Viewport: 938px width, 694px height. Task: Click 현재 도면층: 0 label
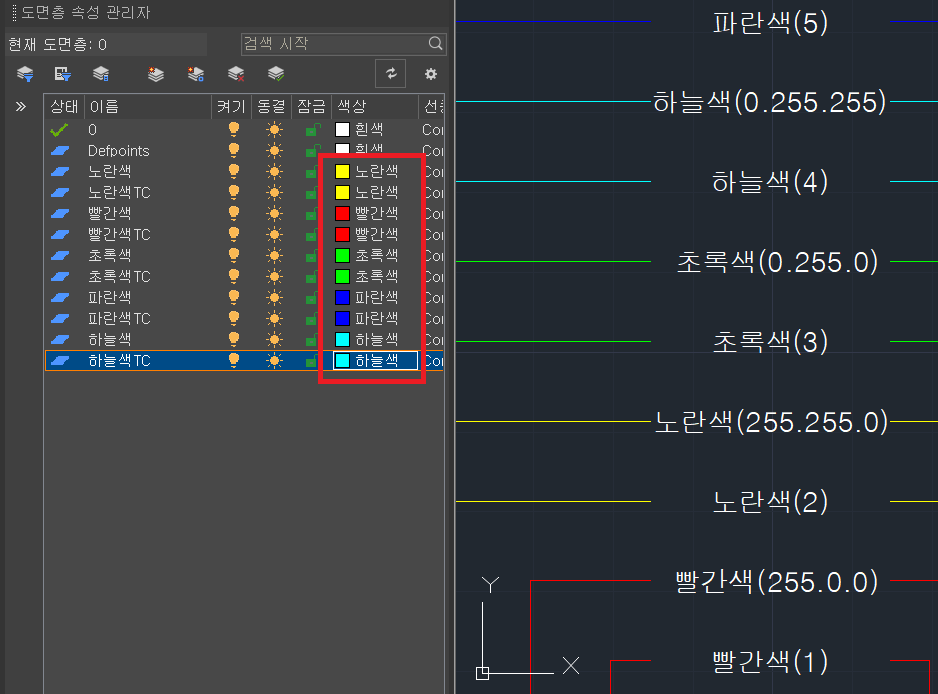(57, 45)
